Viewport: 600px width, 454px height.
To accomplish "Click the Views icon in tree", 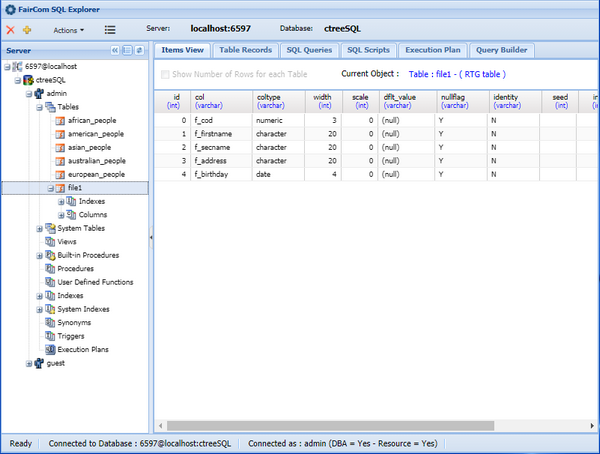I will coord(50,242).
